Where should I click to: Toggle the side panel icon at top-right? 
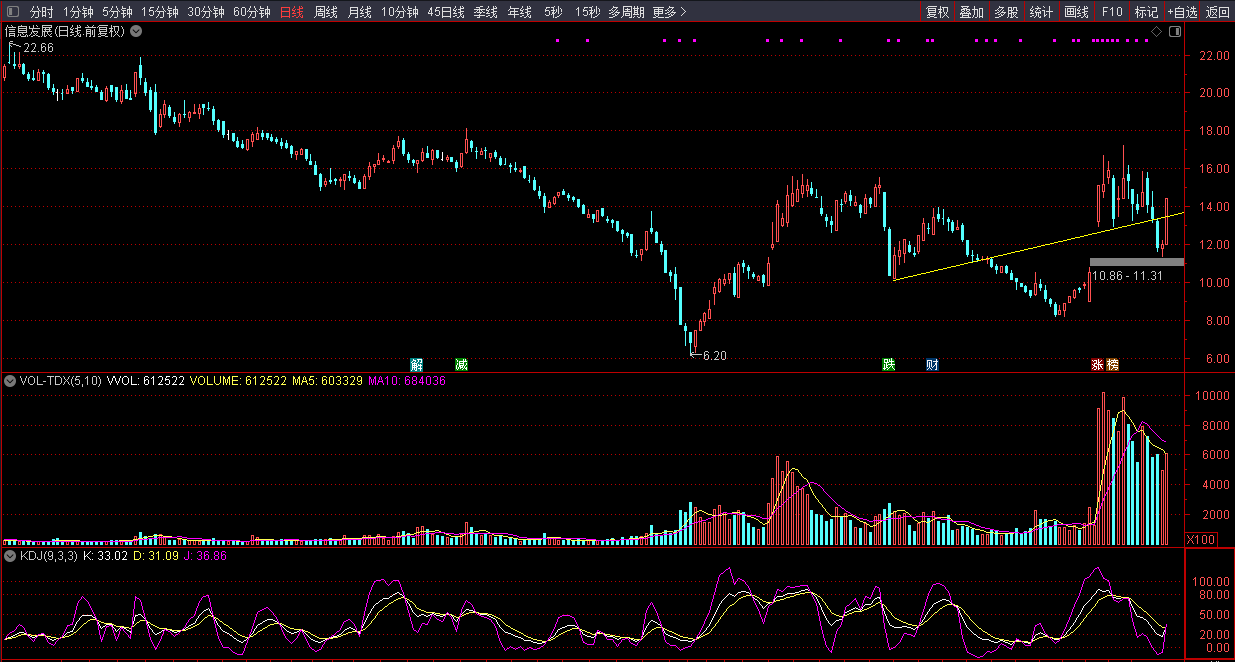tap(1174, 32)
